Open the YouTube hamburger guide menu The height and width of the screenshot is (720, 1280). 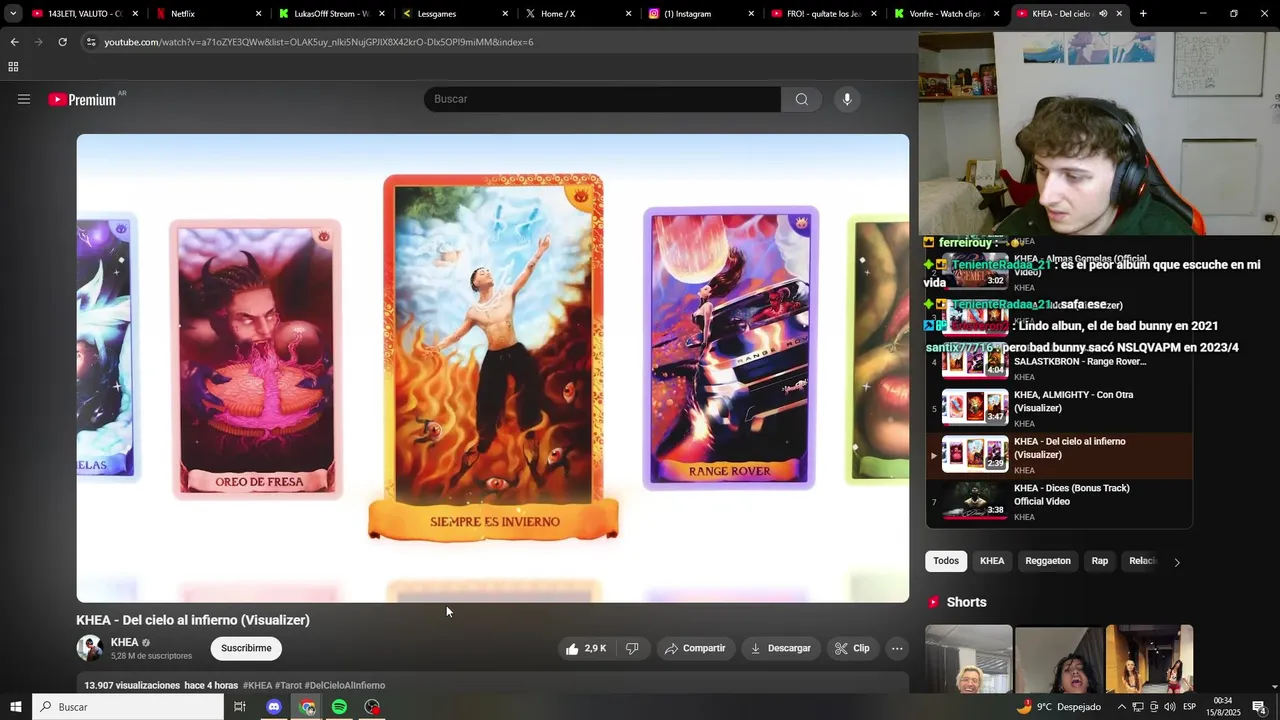[24, 99]
